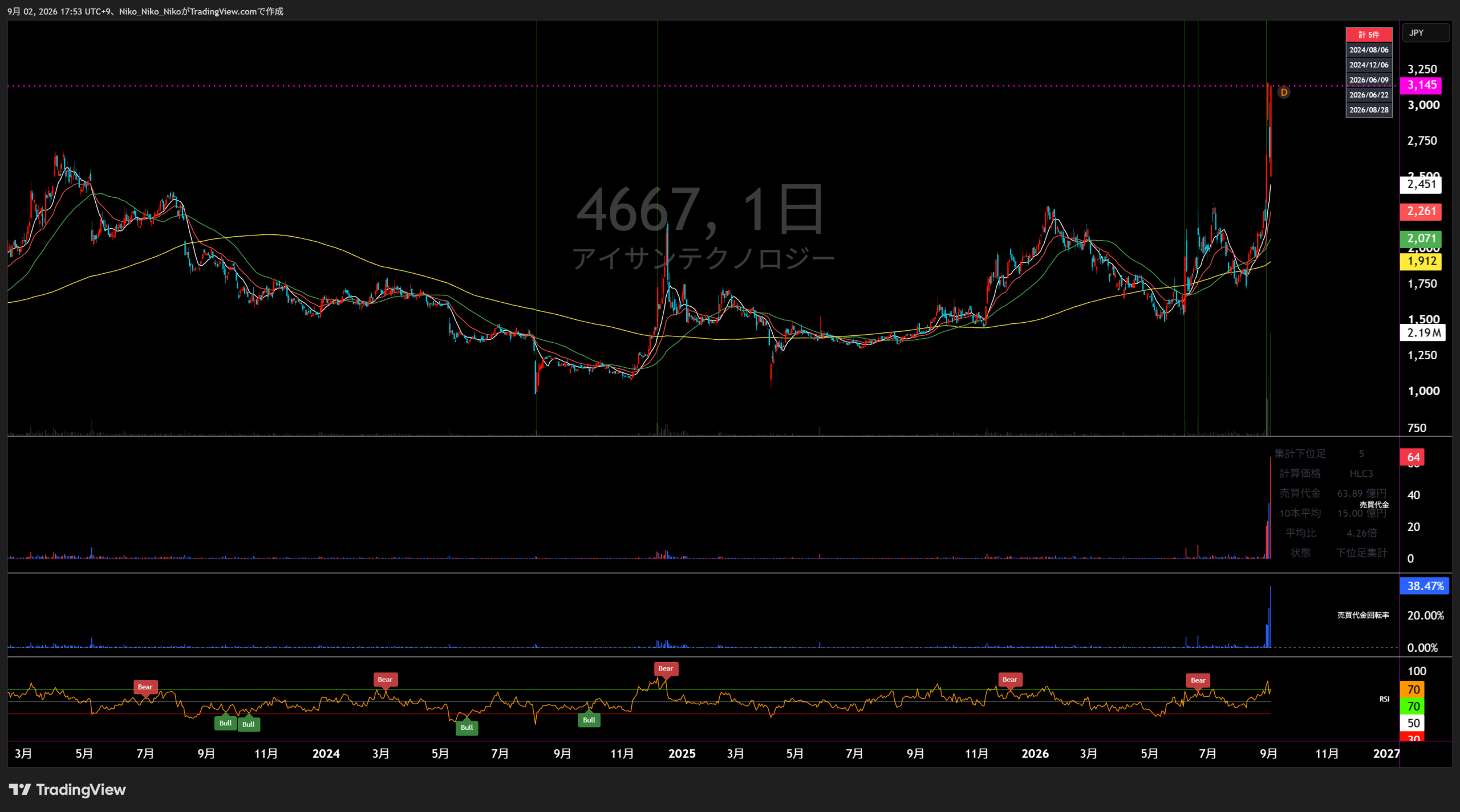The height and width of the screenshot is (812, 1460).
Task: Click the red 計 5件 table header
Action: pyautogui.click(x=1369, y=35)
